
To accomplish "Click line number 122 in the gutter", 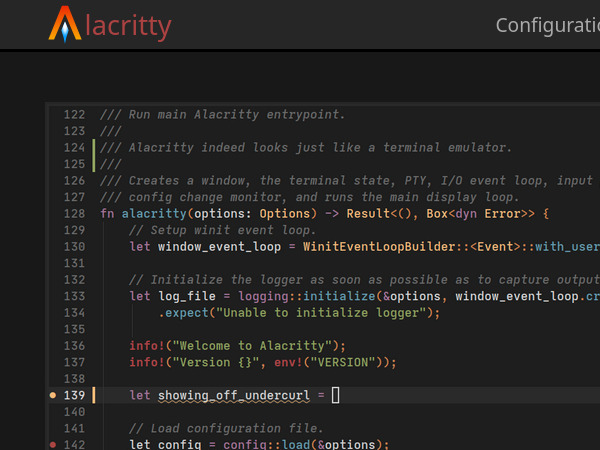I will click(74, 116).
